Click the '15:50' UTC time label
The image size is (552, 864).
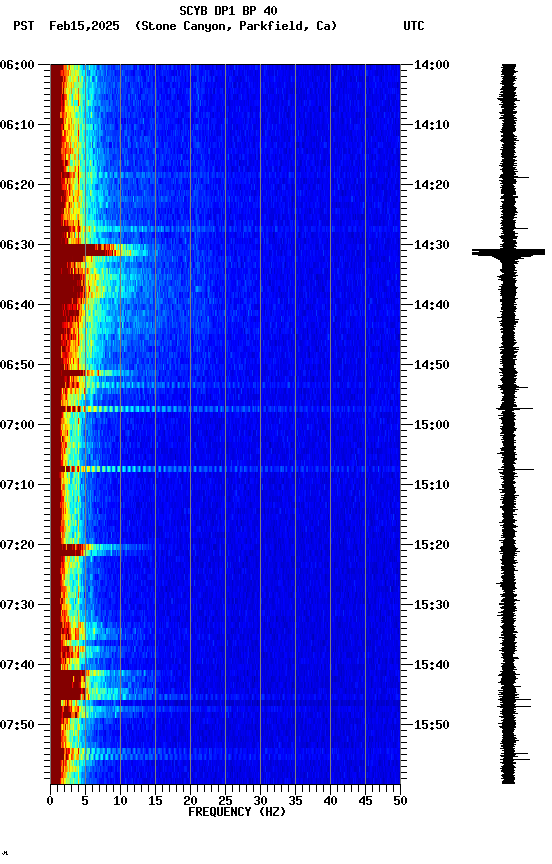click(432, 725)
